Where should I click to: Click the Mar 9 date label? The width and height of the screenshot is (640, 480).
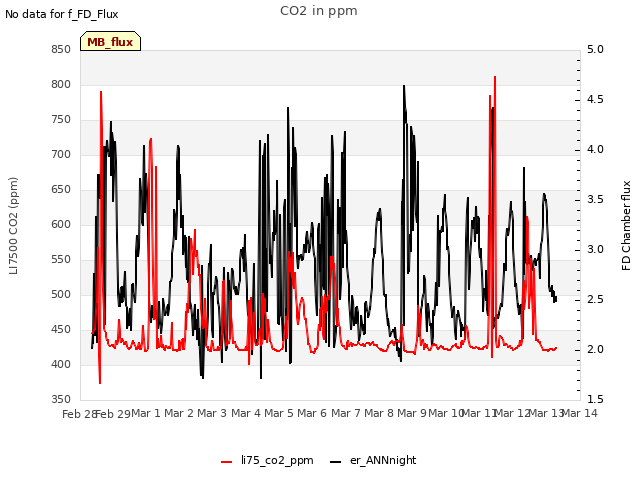coord(412,413)
